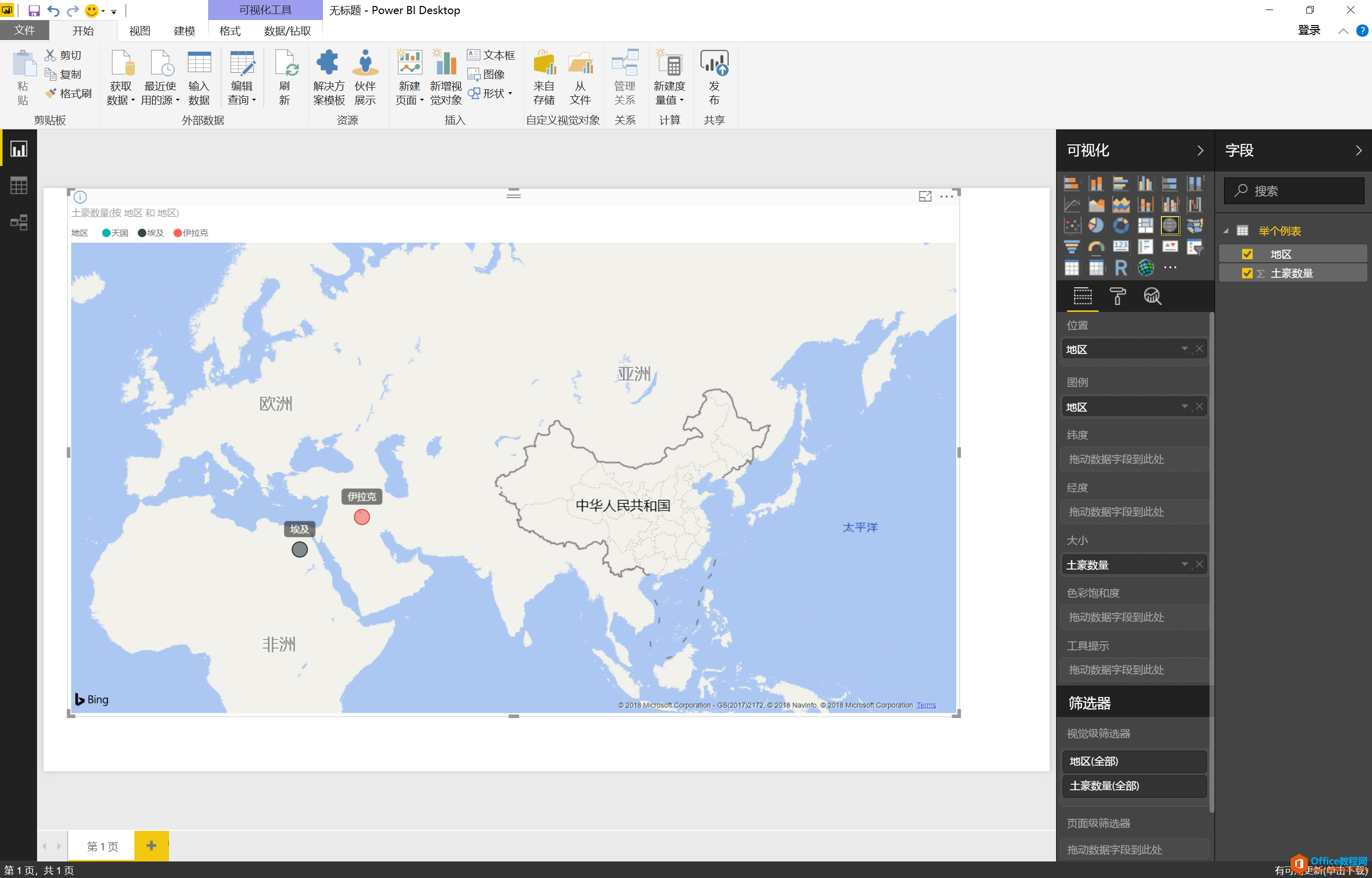
Task: Open dropdown arrow of 位置 地区 field
Action: 1184,349
